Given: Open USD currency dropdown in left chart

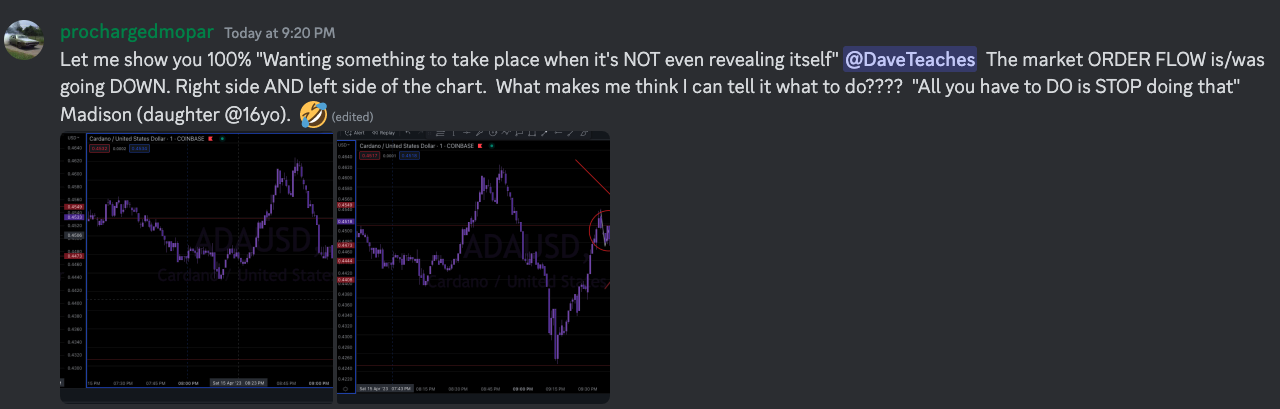Looking at the screenshot, I should 72,139.
